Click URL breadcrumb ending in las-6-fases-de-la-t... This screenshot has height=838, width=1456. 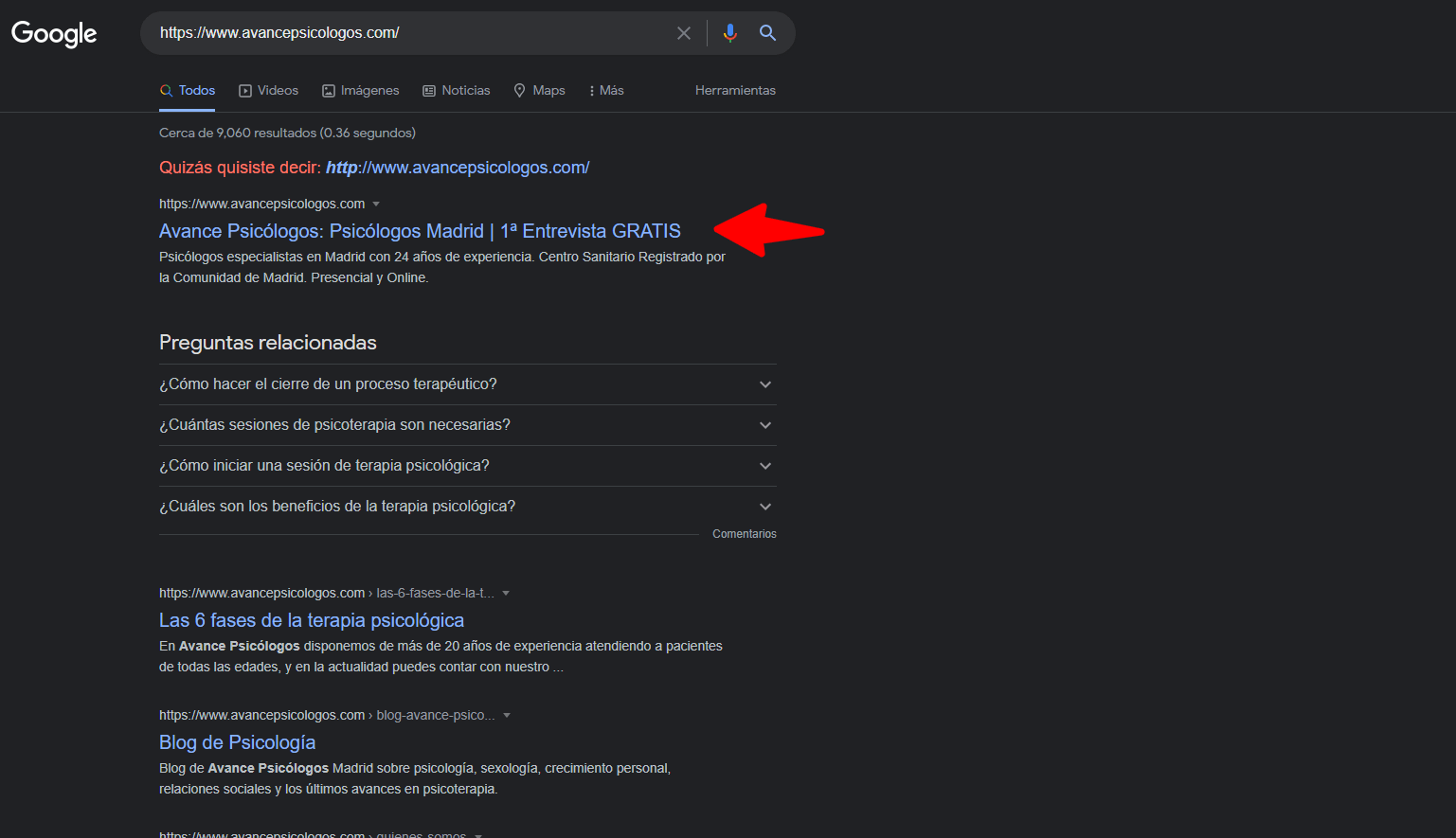(x=327, y=594)
